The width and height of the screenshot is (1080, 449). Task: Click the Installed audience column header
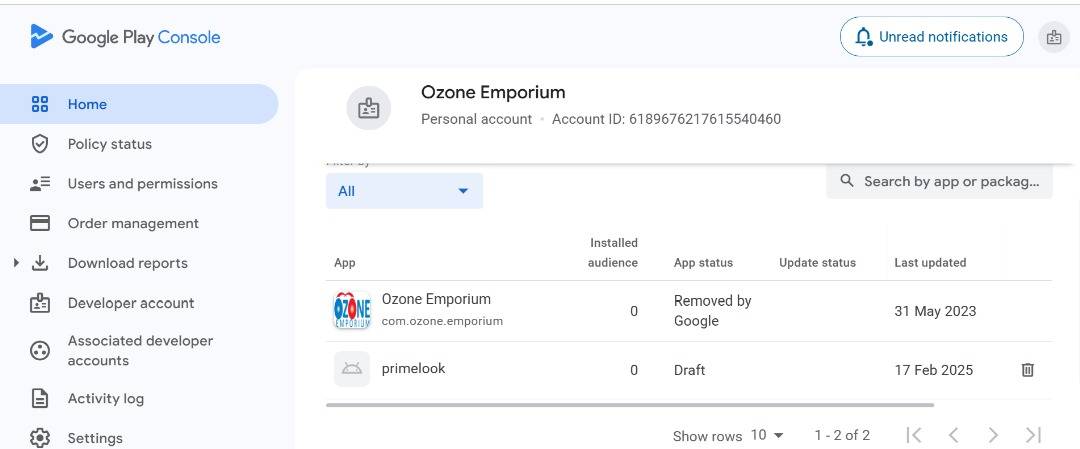[613, 253]
